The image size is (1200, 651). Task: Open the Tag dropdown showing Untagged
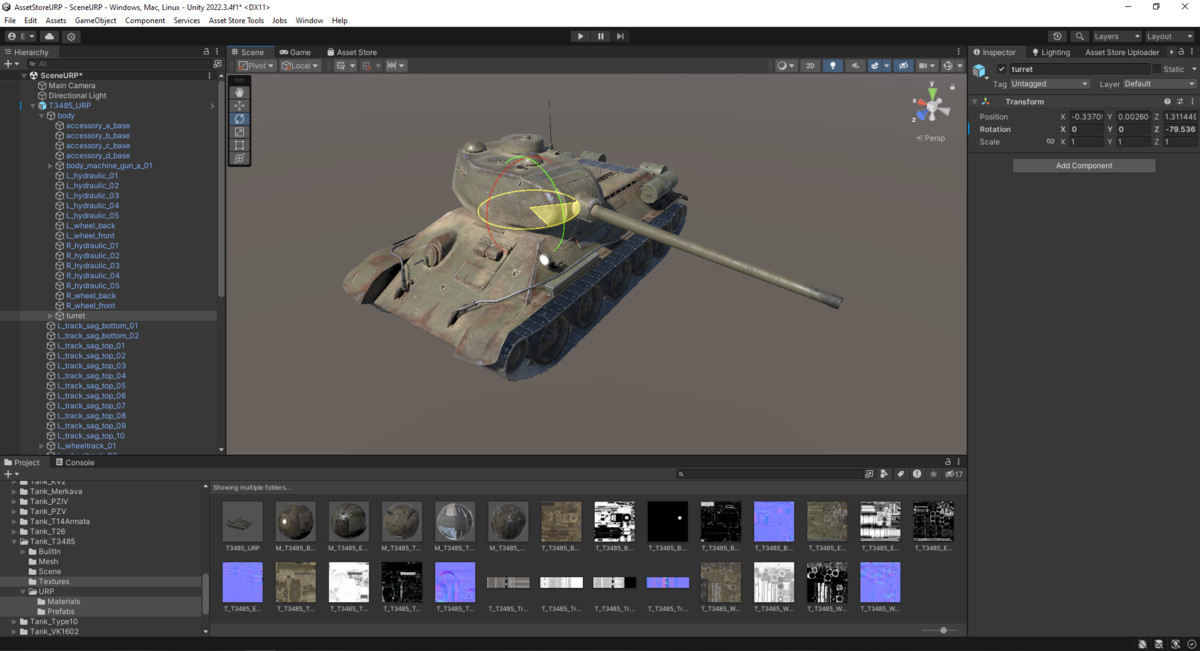[x=1047, y=84]
